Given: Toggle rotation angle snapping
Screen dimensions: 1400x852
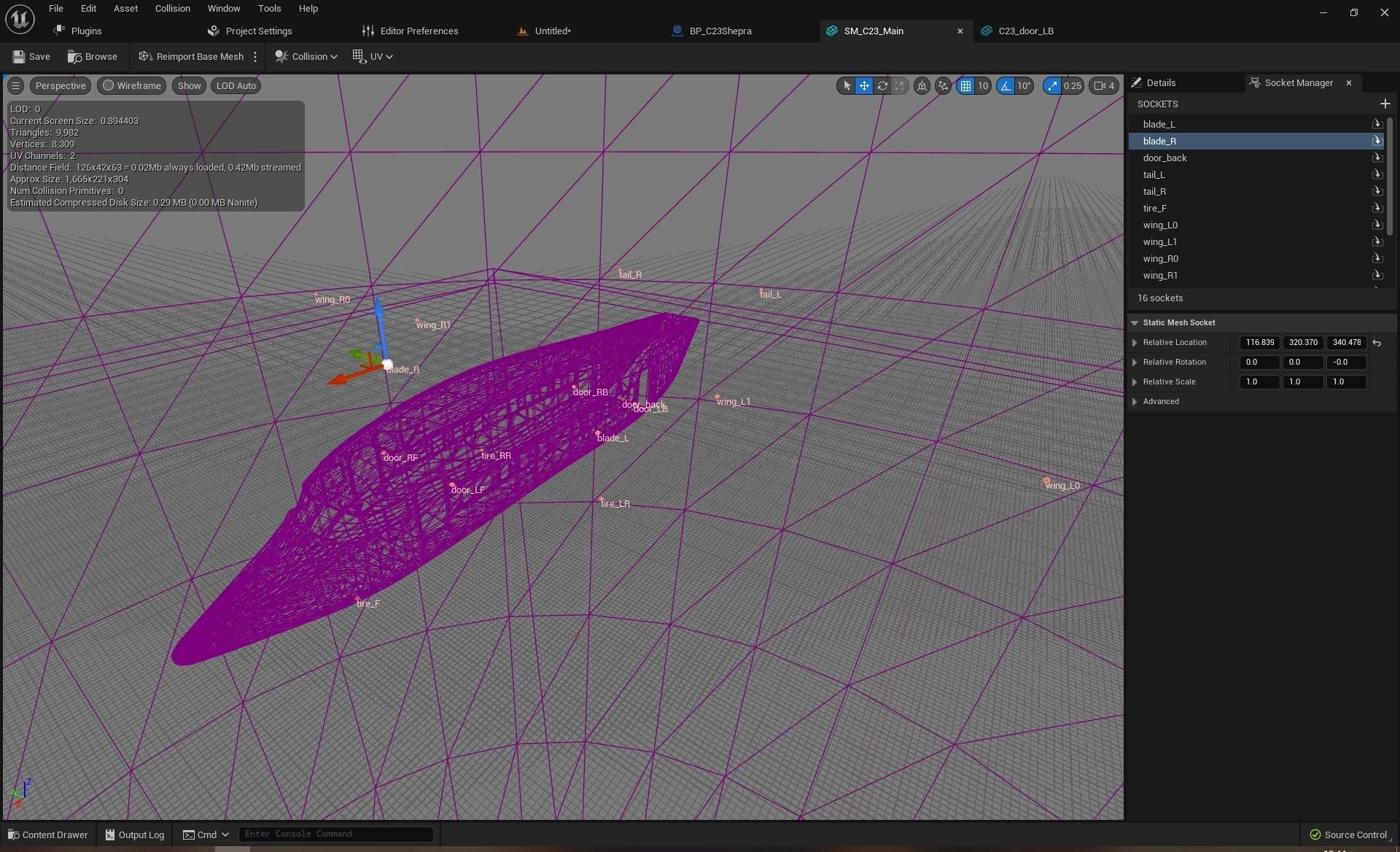Looking at the screenshot, I should coord(1006,86).
